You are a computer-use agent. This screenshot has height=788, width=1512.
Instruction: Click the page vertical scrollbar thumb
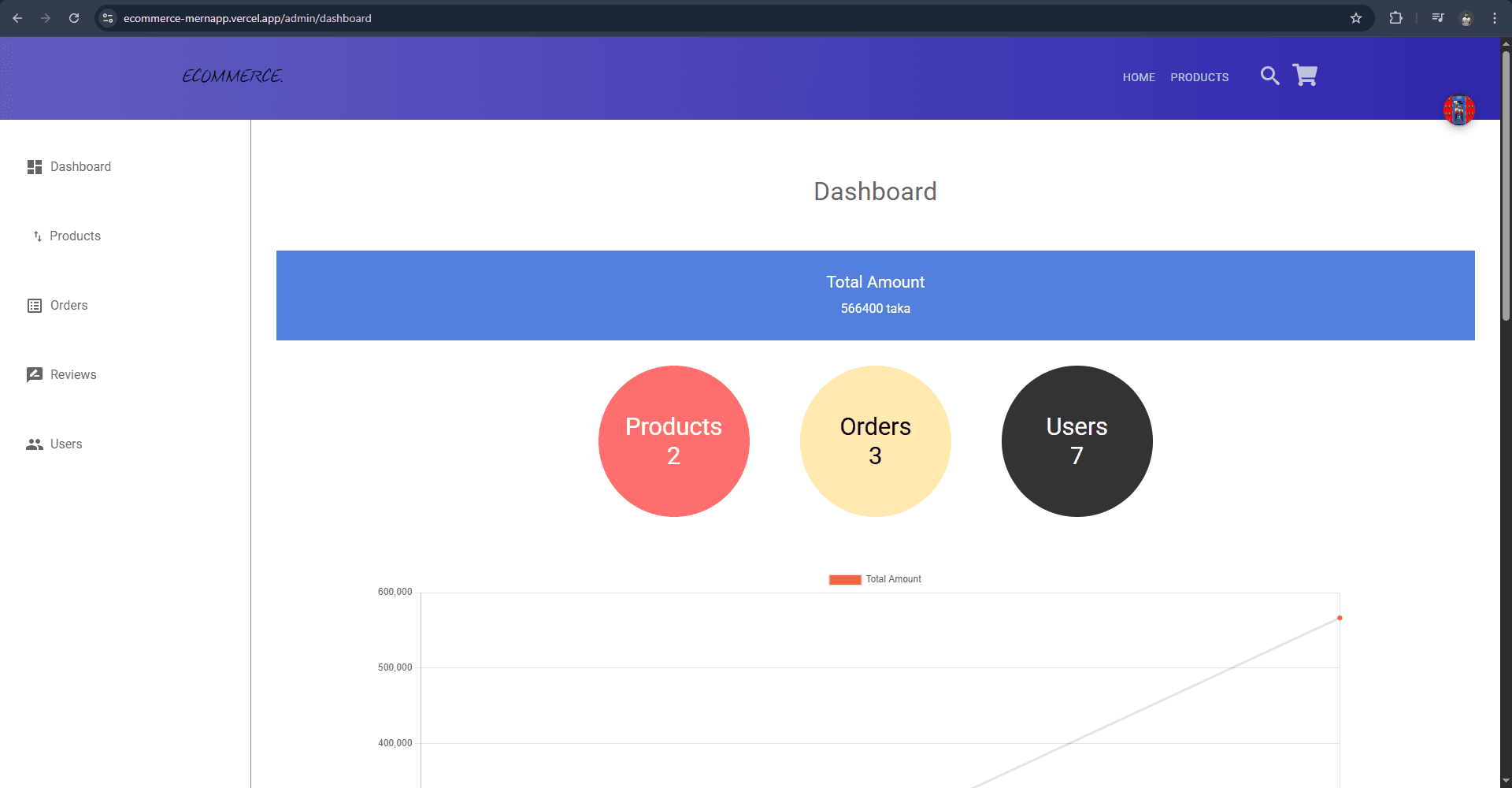point(1506,185)
